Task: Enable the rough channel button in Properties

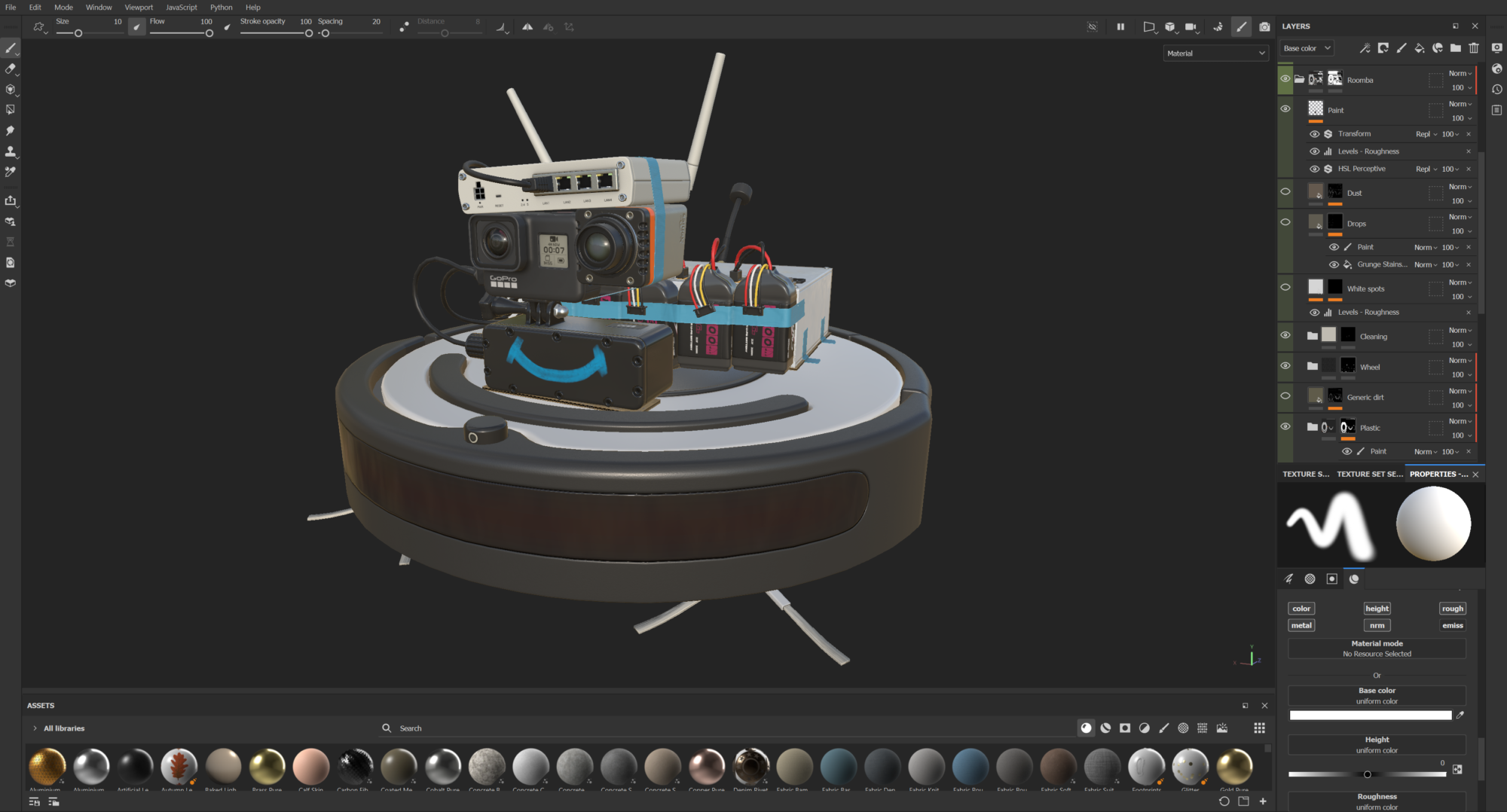Action: coord(1452,608)
